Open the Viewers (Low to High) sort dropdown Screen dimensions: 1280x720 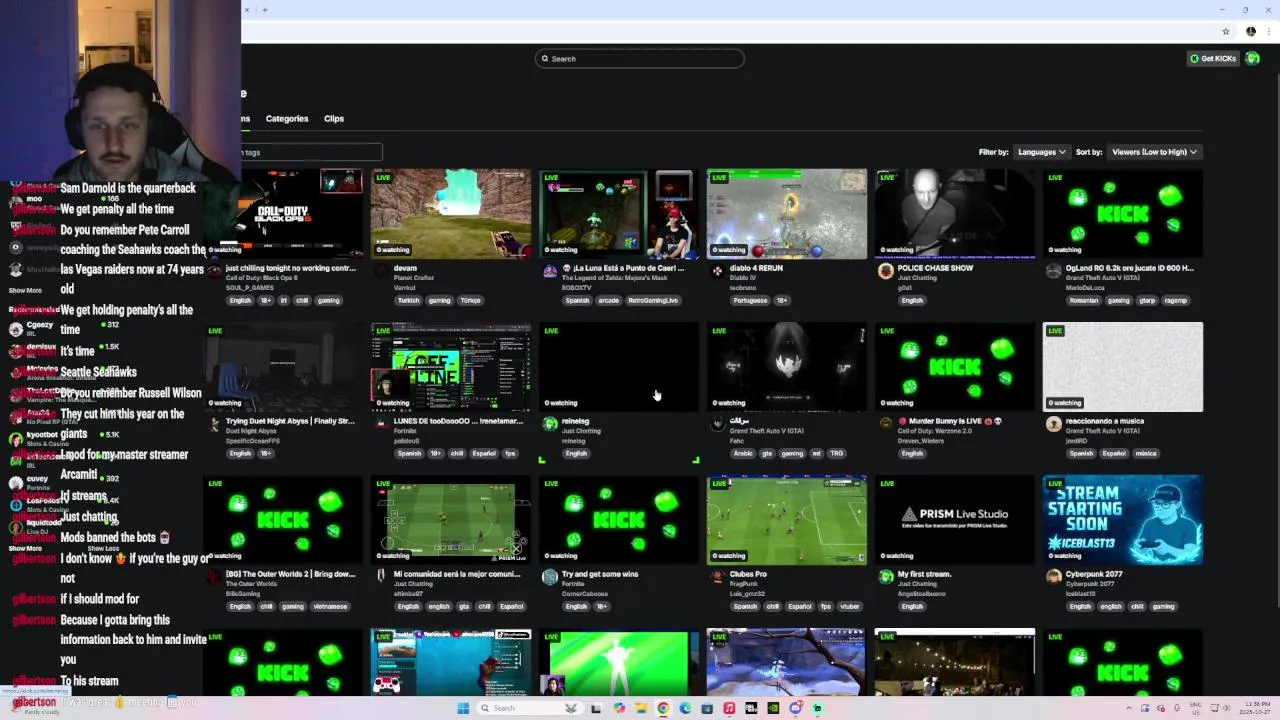(1154, 152)
